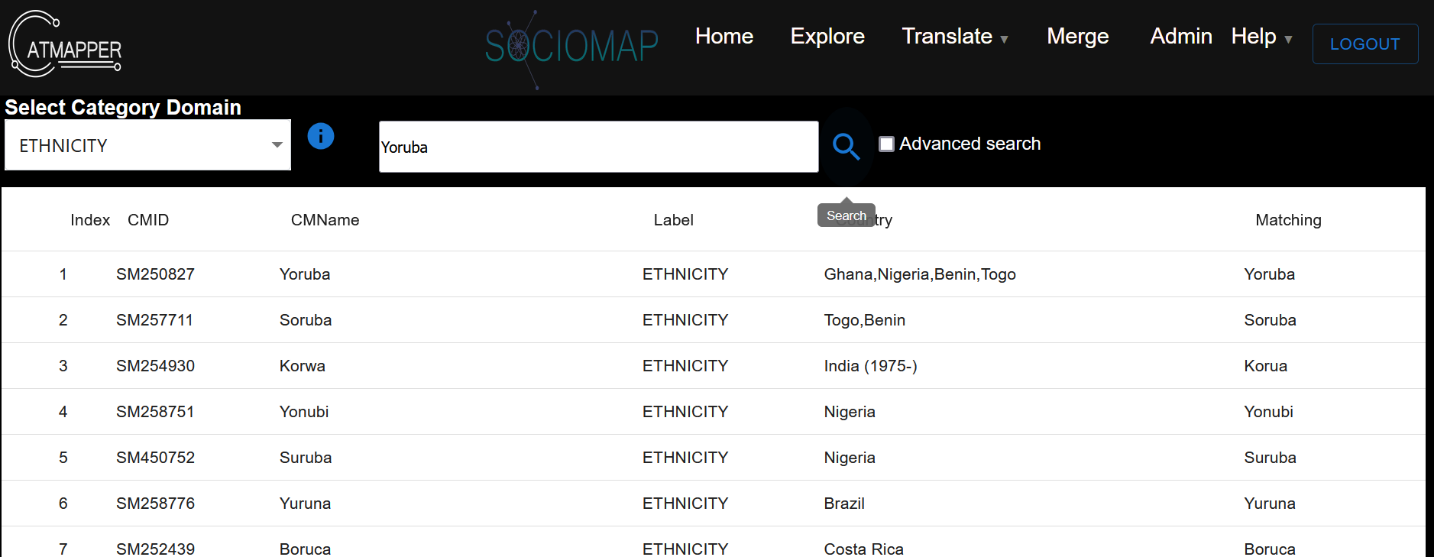
Task: Open the Explore page
Action: (x=827, y=37)
